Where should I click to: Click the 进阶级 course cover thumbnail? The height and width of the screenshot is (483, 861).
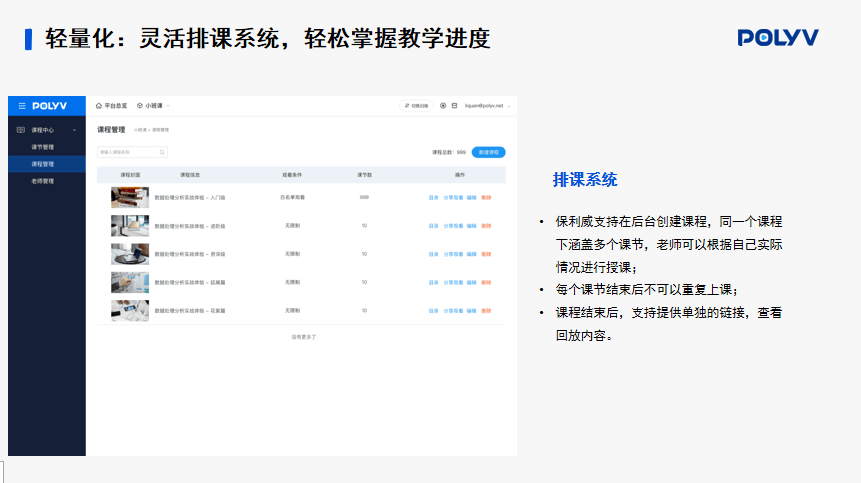[x=130, y=226]
